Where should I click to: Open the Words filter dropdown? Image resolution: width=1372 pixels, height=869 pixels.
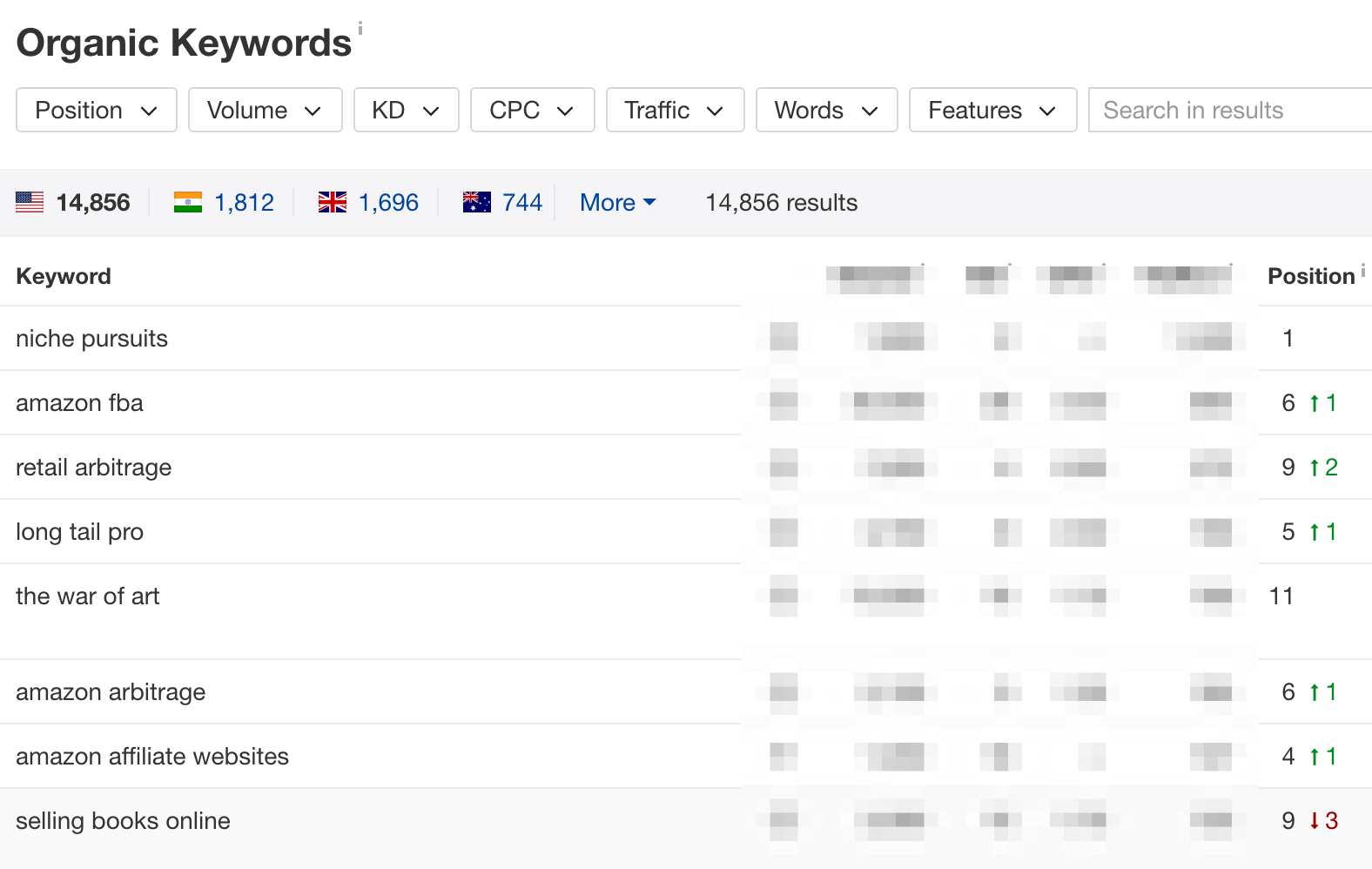point(827,110)
